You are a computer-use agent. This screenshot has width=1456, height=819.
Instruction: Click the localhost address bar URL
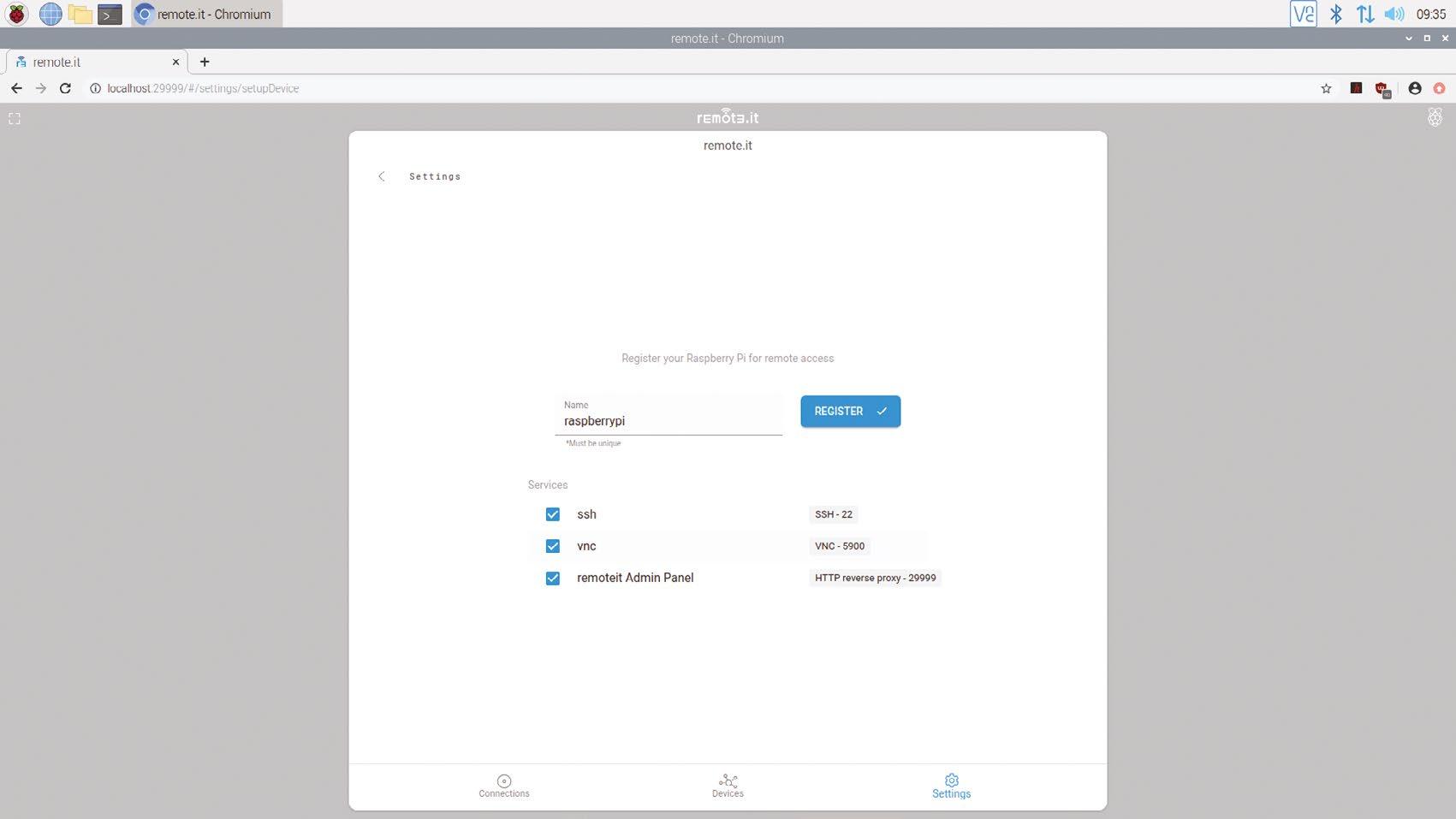(x=203, y=88)
